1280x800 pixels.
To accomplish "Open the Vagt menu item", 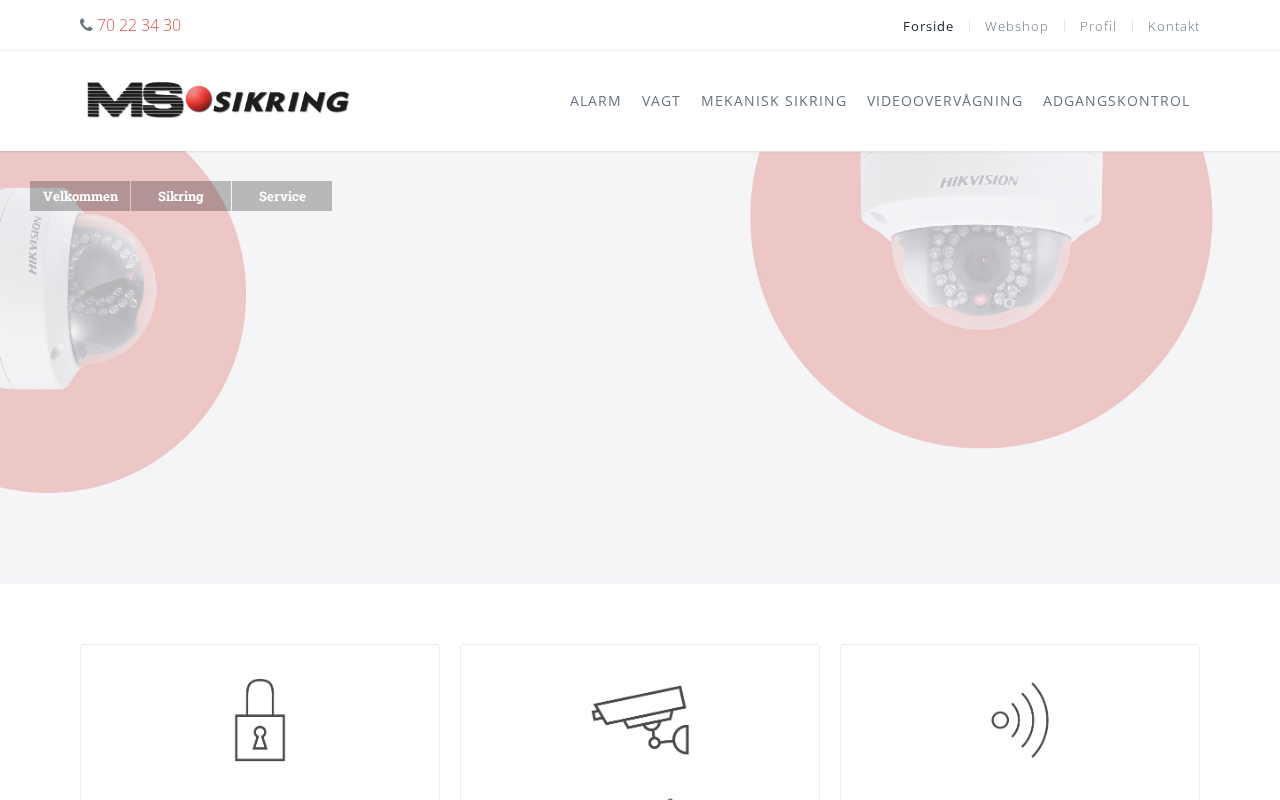I will (x=661, y=101).
